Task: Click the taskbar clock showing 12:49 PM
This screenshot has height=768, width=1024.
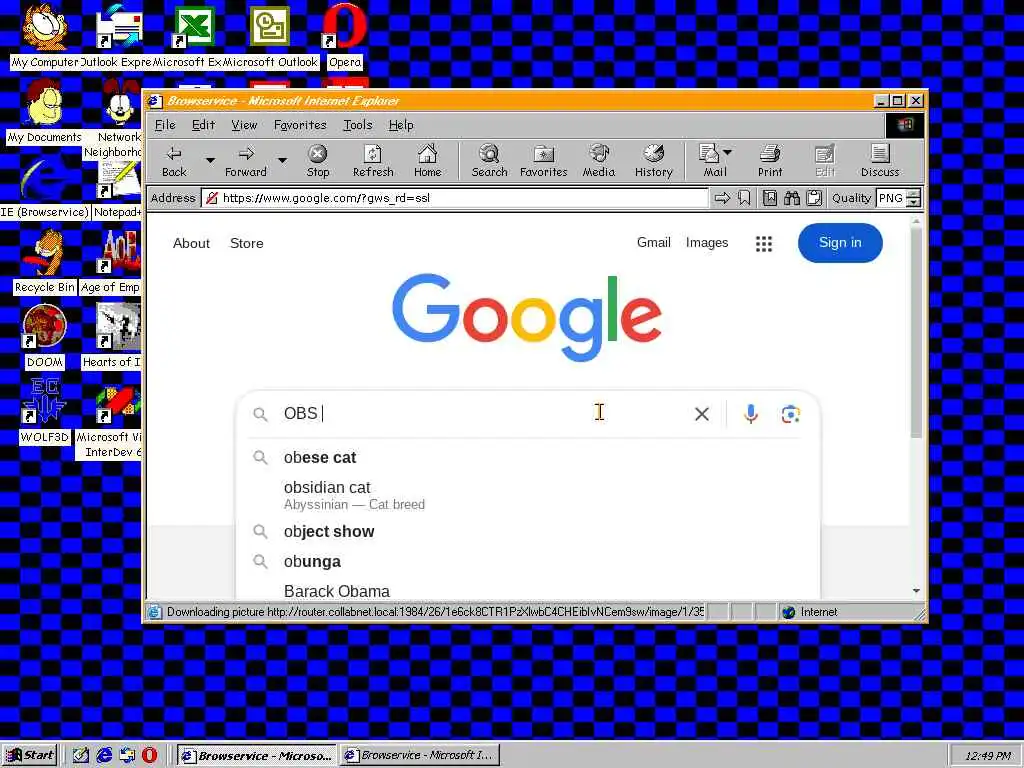Action: click(985, 756)
